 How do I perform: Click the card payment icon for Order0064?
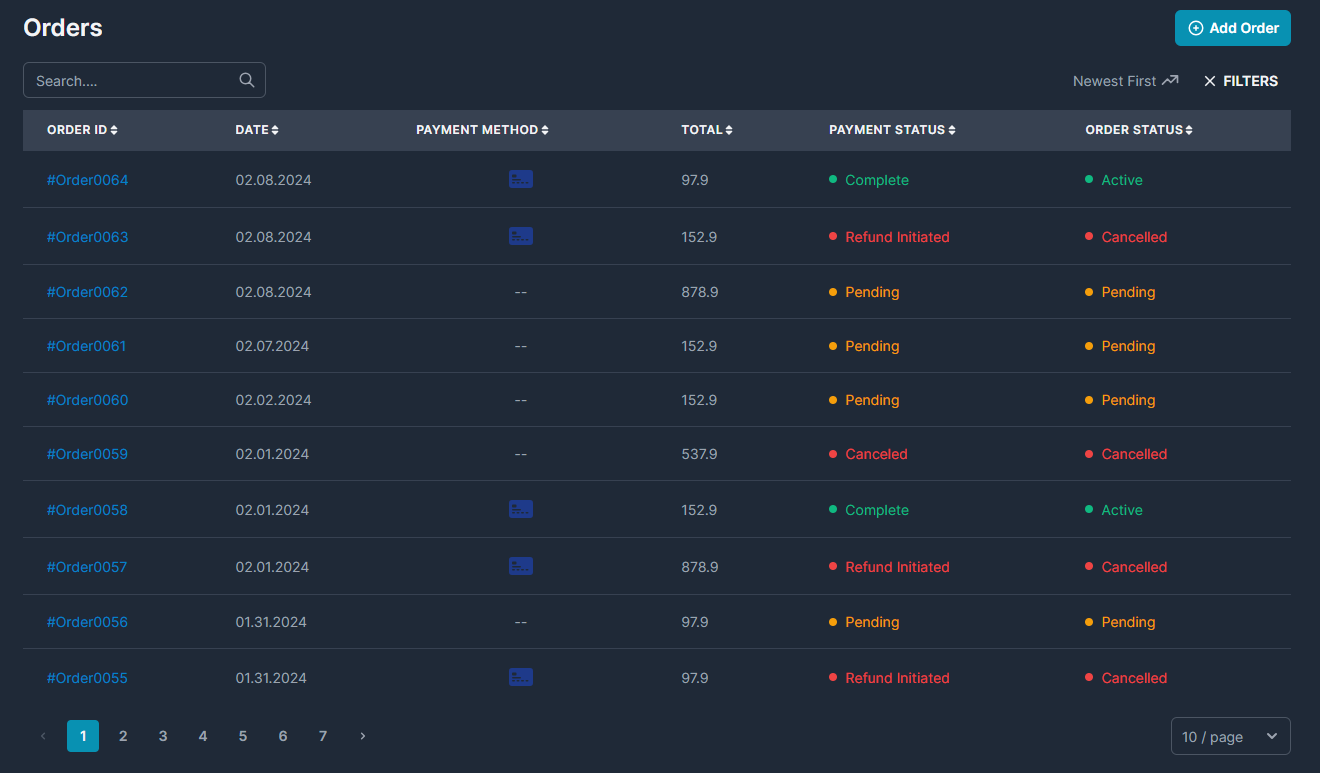click(520, 180)
